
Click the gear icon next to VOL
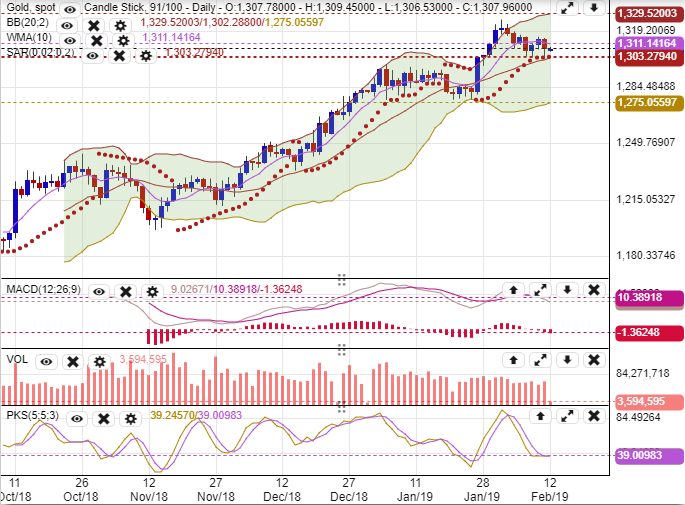coord(99,361)
